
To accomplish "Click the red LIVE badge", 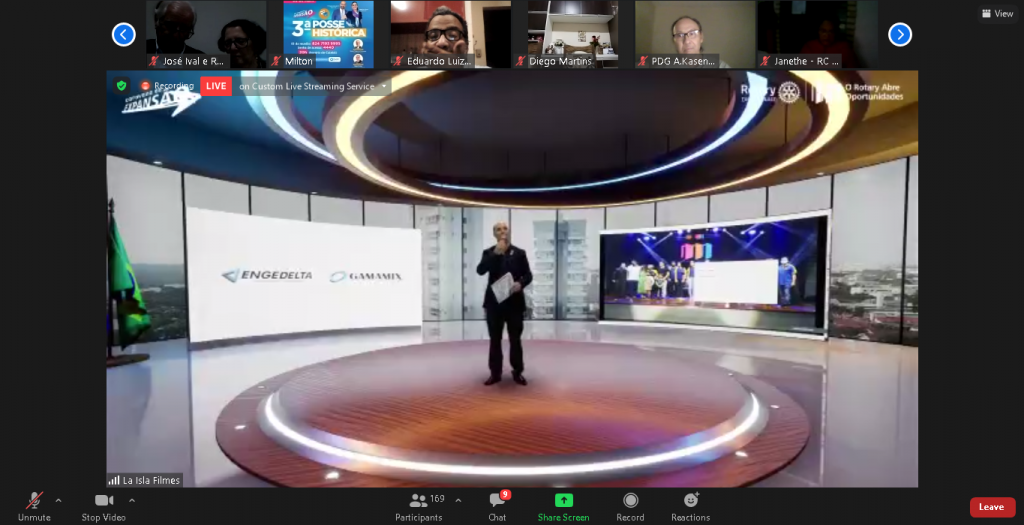I will click(215, 86).
